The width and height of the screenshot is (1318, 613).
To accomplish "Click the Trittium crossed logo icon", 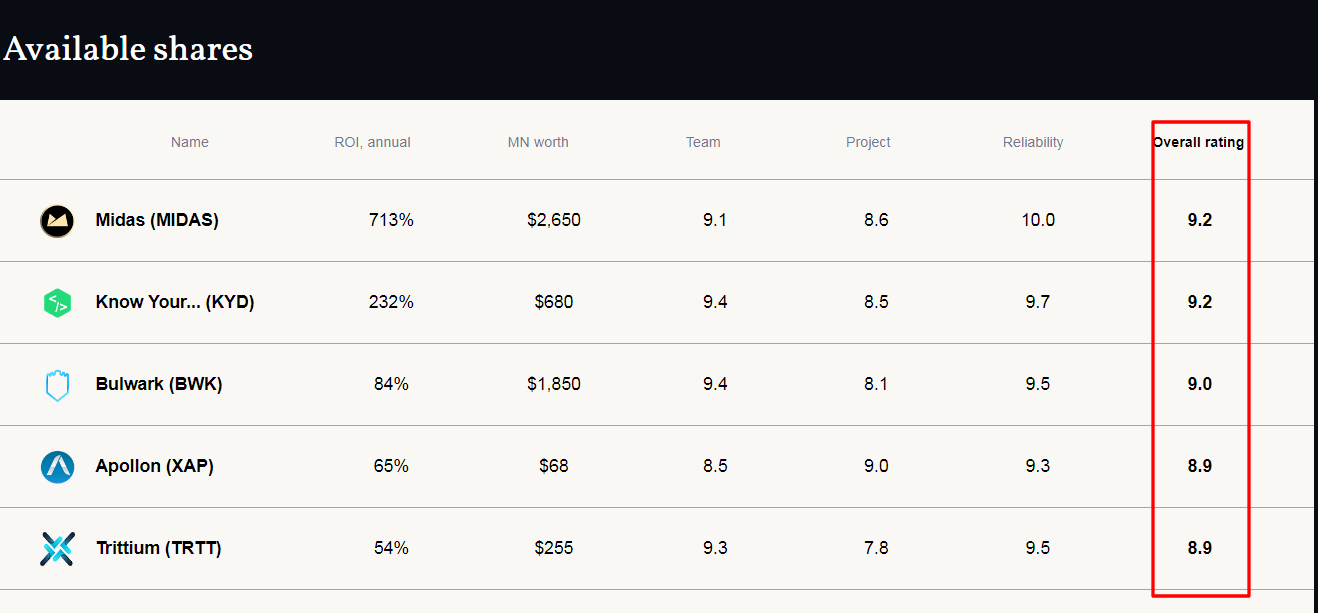I will tap(57, 549).
